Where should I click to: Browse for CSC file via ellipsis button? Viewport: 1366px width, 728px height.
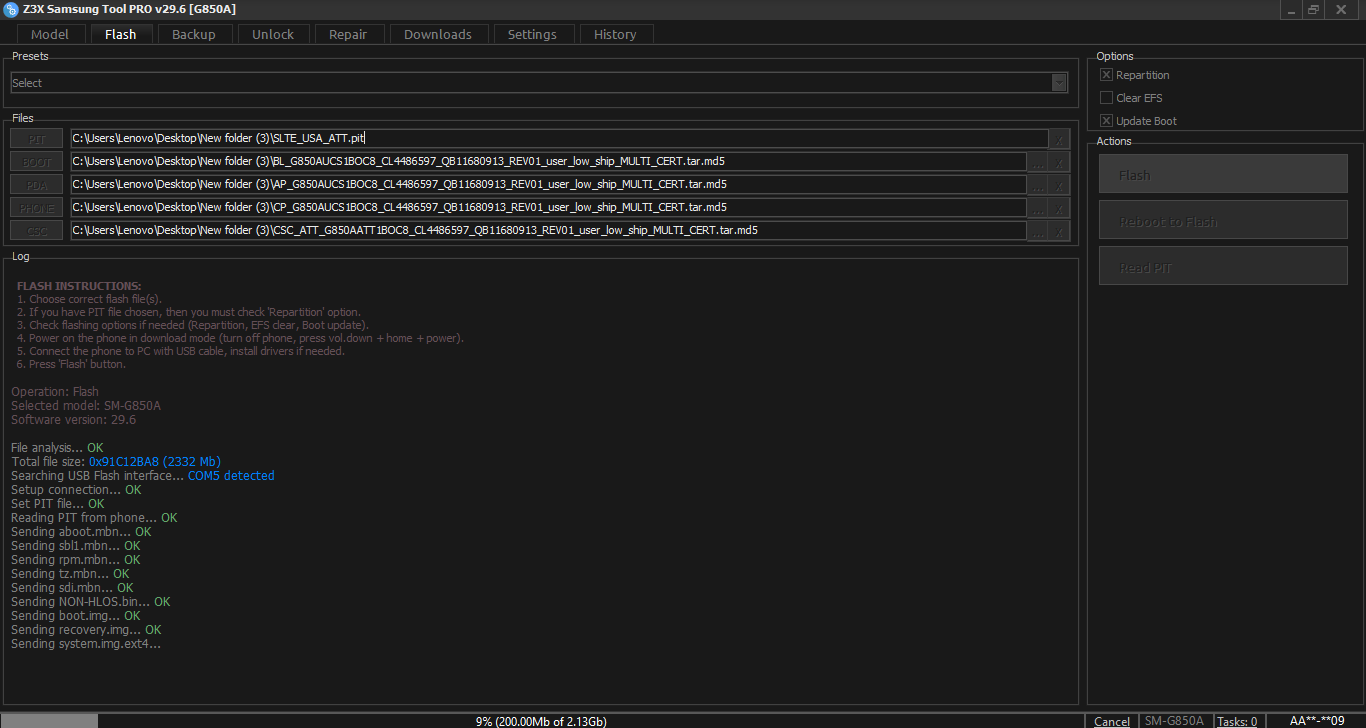tap(1038, 231)
